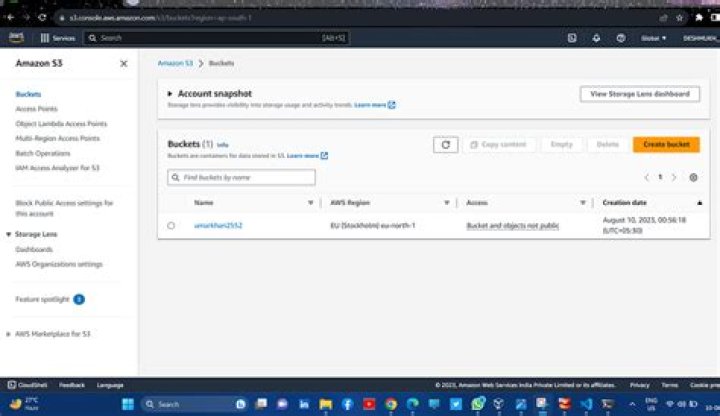
Task: Open IAM Access Analyzer for S3
Action: click(57, 168)
